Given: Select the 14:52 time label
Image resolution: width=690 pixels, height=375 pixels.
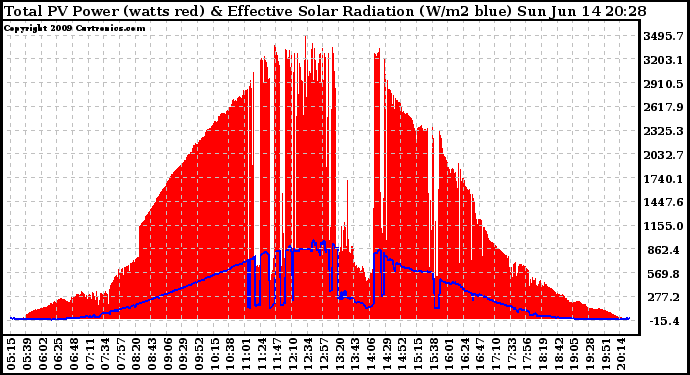Looking at the screenshot, I should [402, 354].
